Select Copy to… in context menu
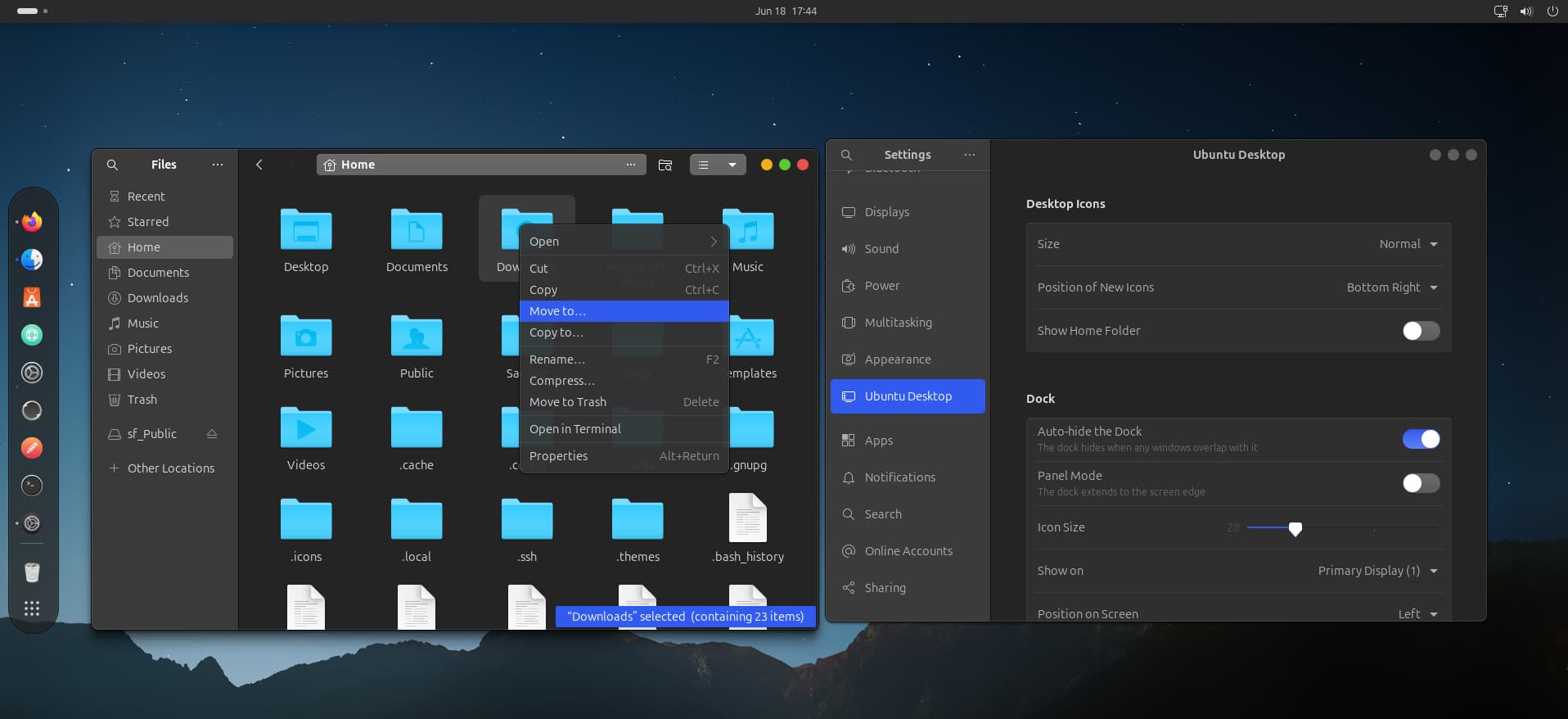1568x719 pixels. [624, 332]
